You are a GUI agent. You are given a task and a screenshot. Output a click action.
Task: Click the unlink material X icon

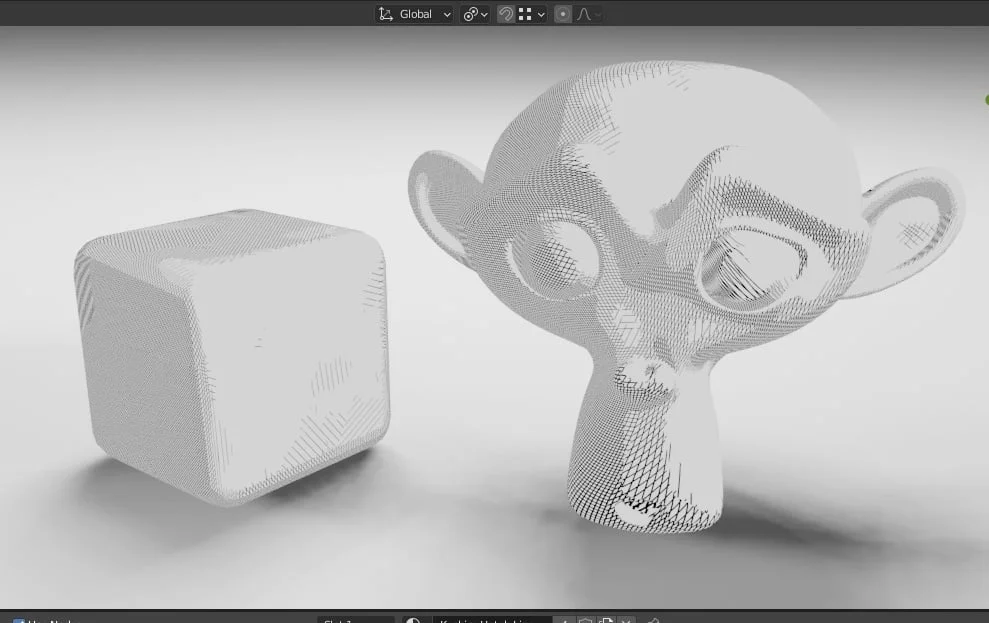point(627,619)
